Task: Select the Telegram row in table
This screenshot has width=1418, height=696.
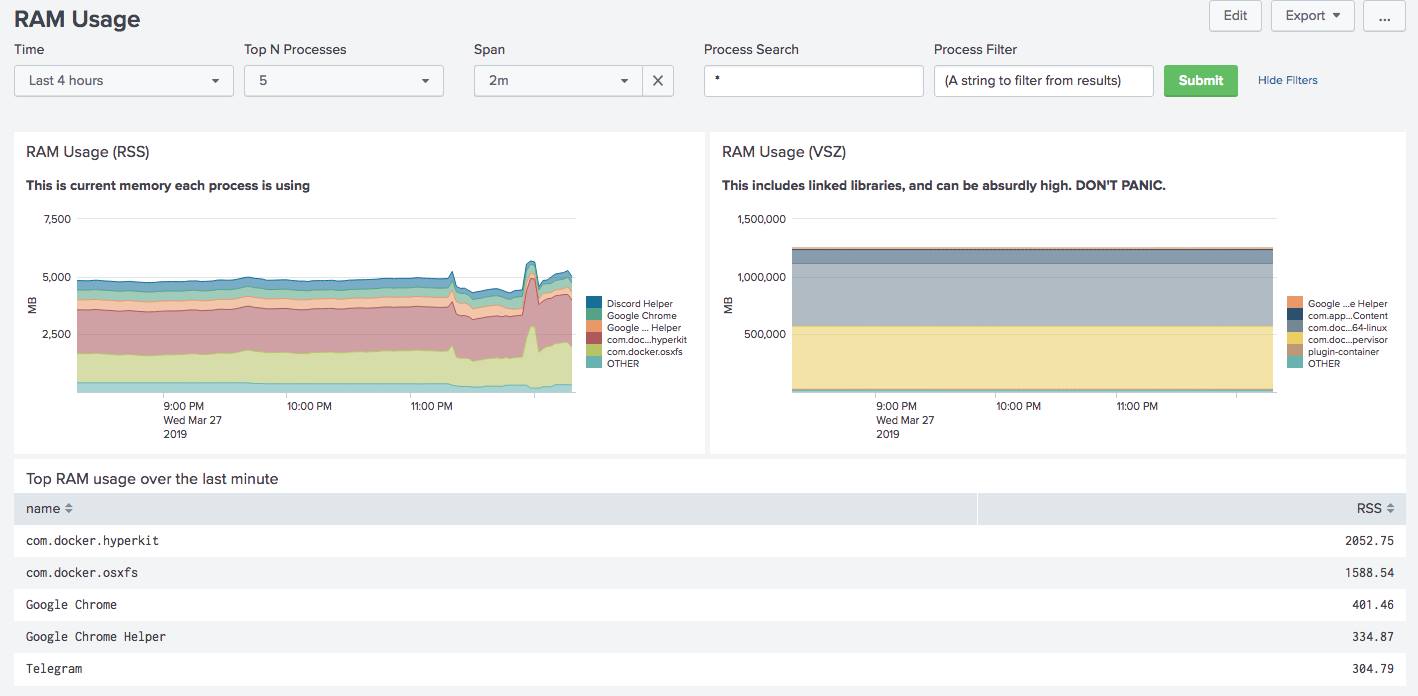Action: (709, 669)
